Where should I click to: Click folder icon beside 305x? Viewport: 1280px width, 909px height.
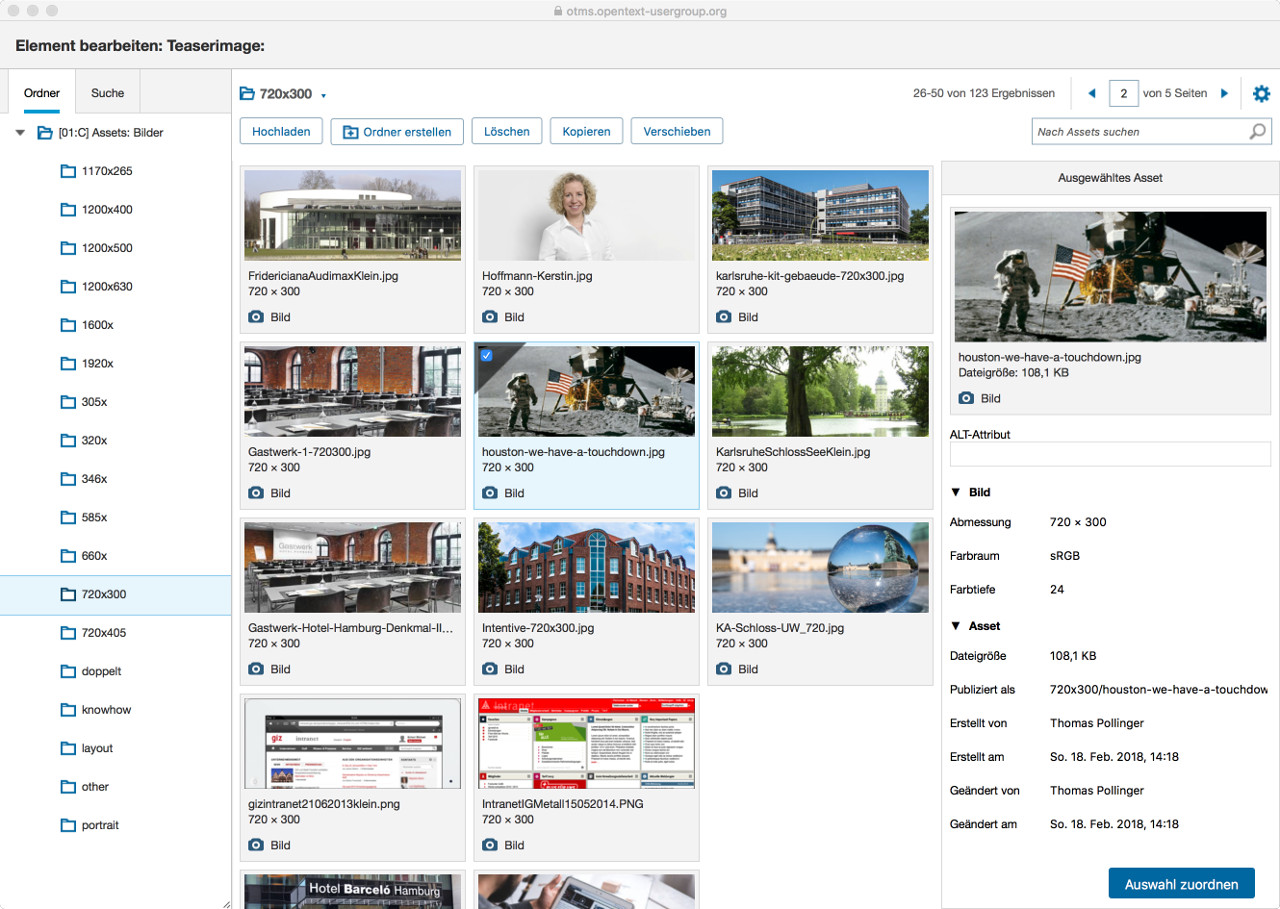[x=68, y=402]
